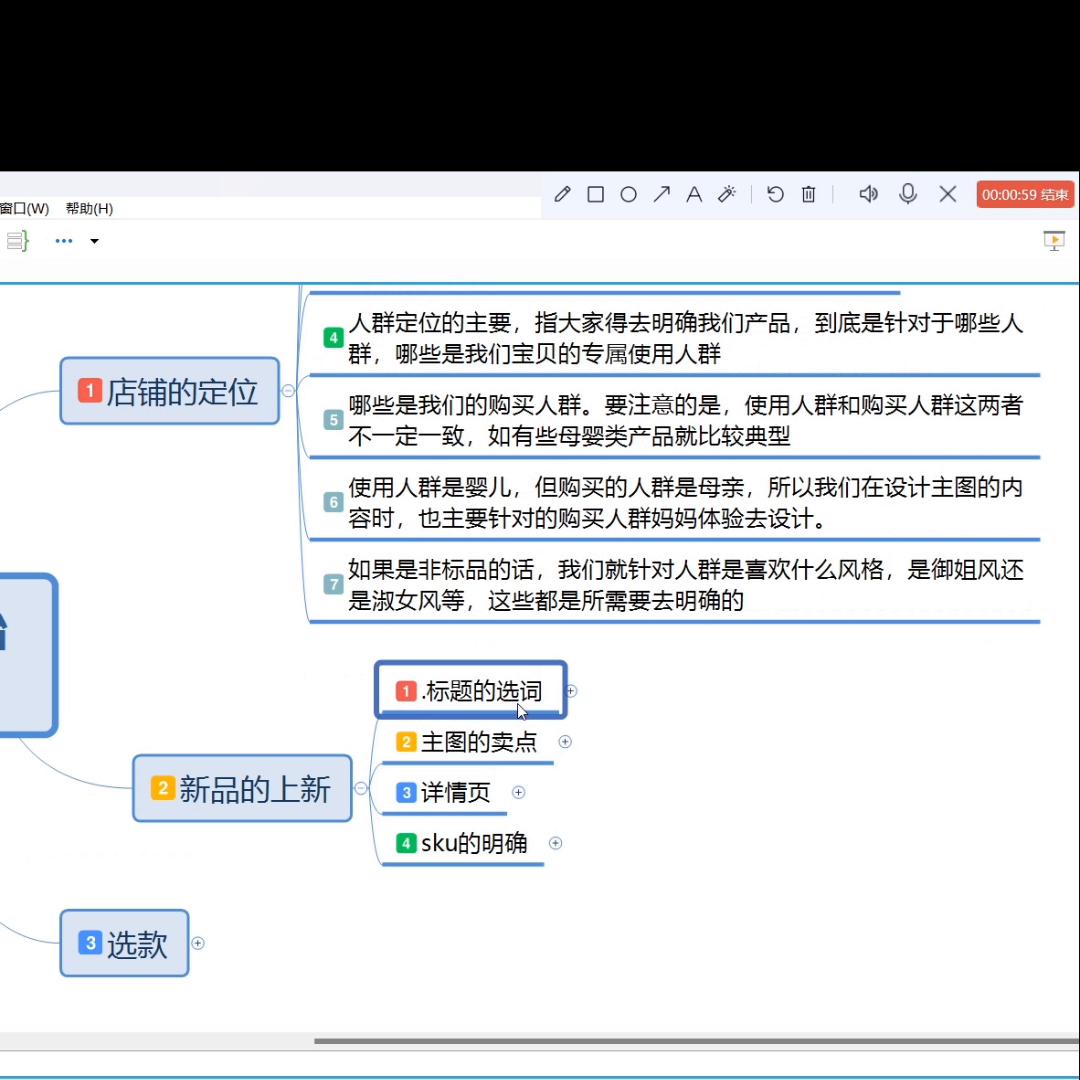Start slideshow via the presentation icon
Image resolution: width=1080 pixels, height=1080 pixels.
pos(1054,240)
